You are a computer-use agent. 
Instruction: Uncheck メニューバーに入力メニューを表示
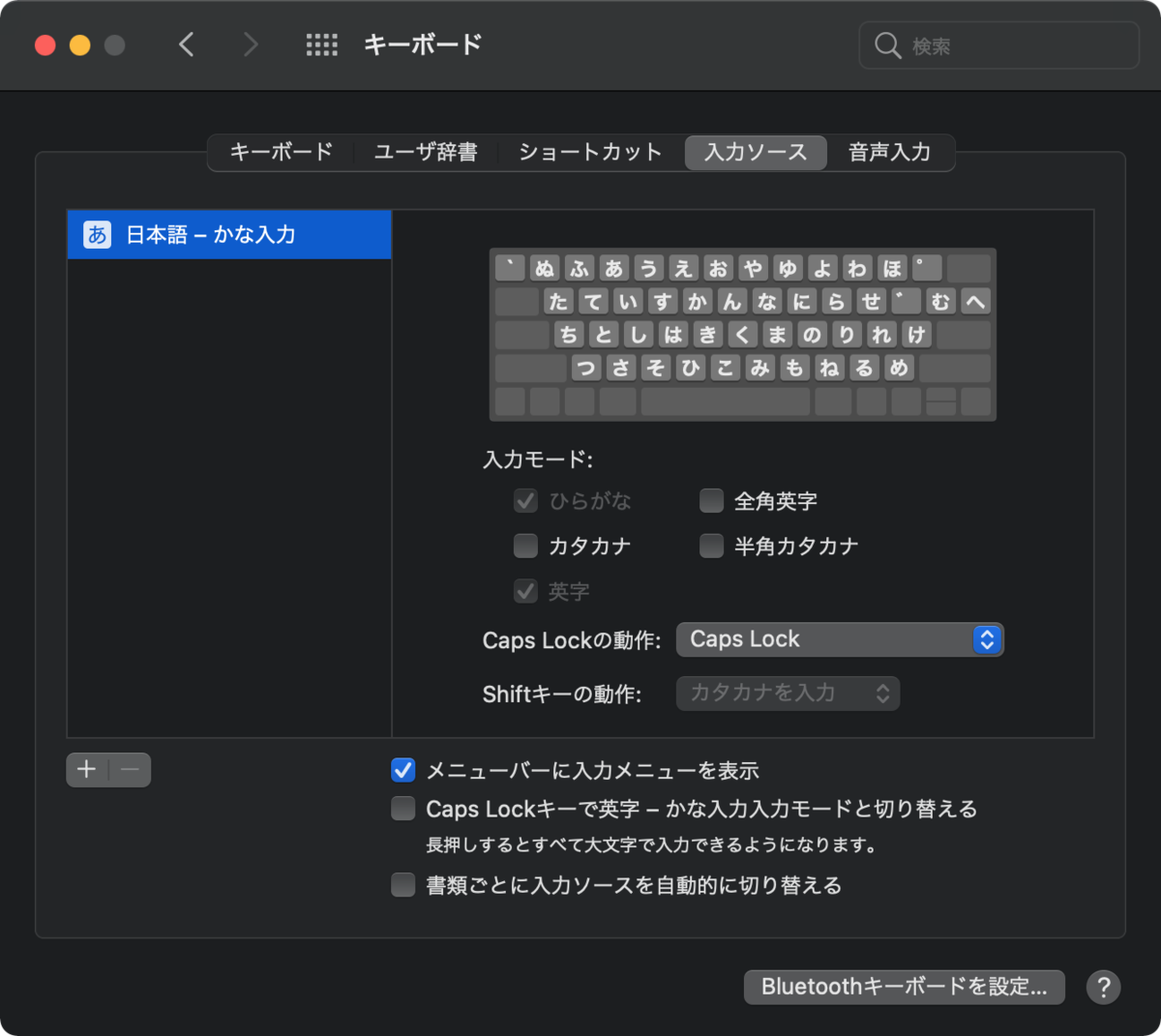[403, 771]
